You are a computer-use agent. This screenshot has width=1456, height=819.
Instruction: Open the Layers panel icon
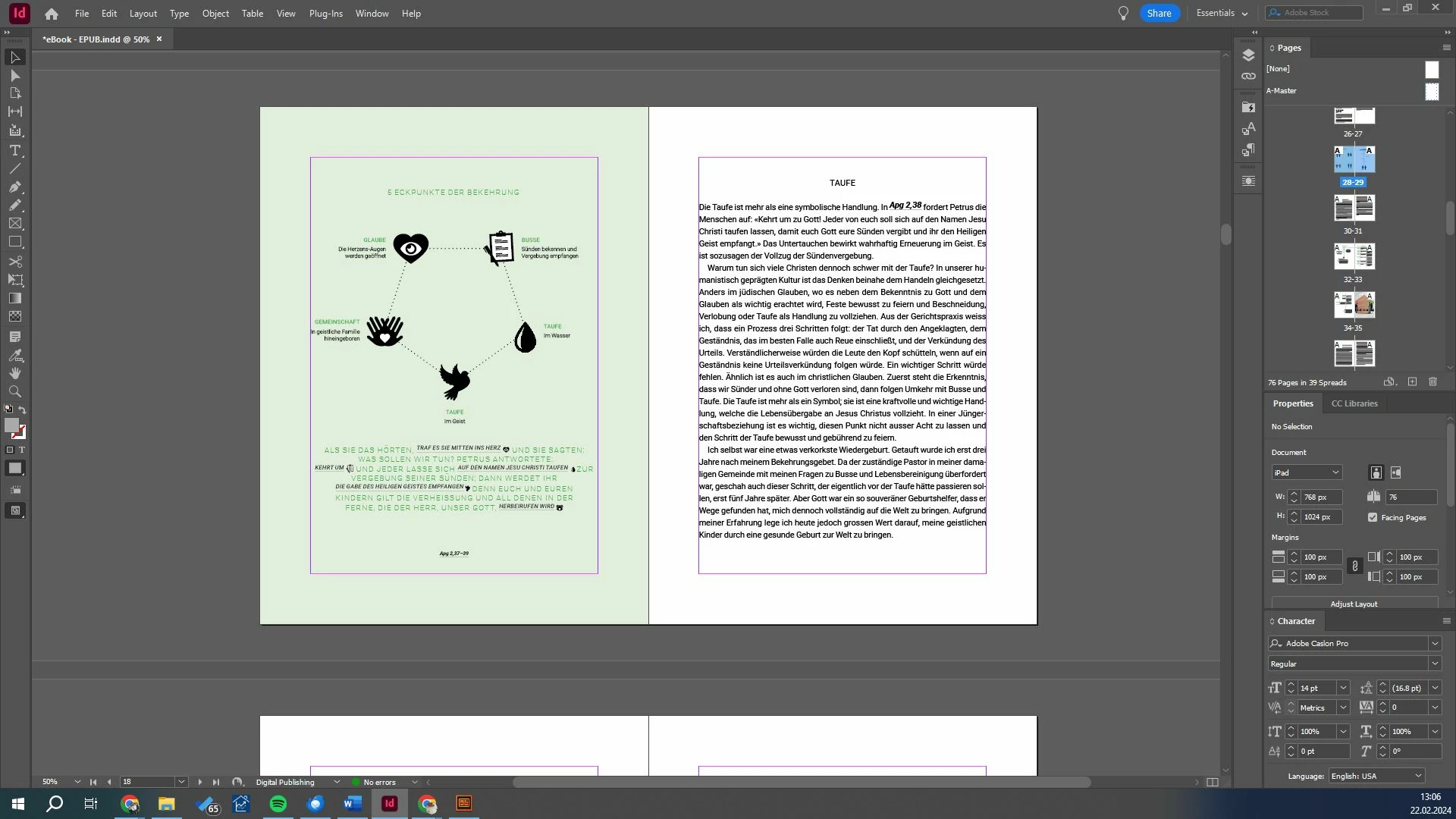pos(1248,55)
